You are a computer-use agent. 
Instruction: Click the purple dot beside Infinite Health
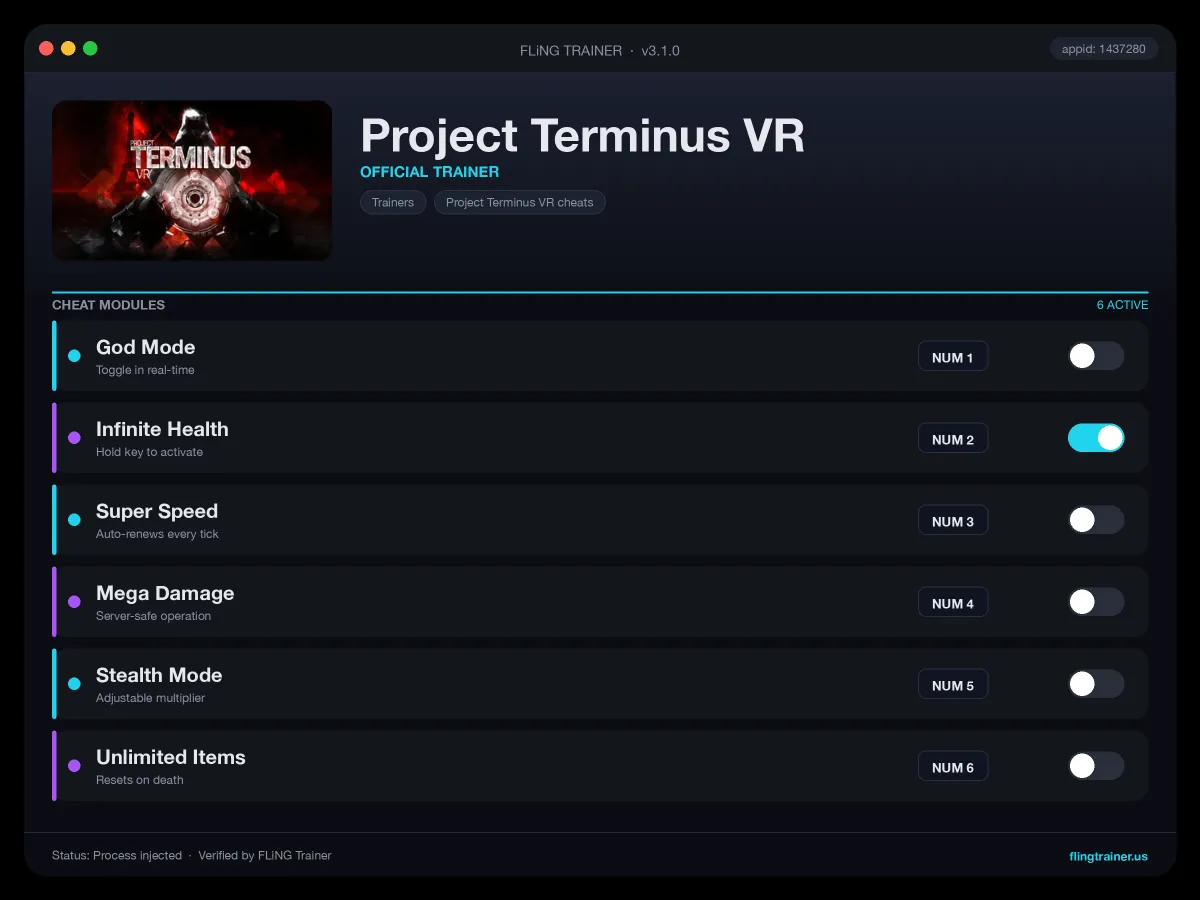[74, 438]
